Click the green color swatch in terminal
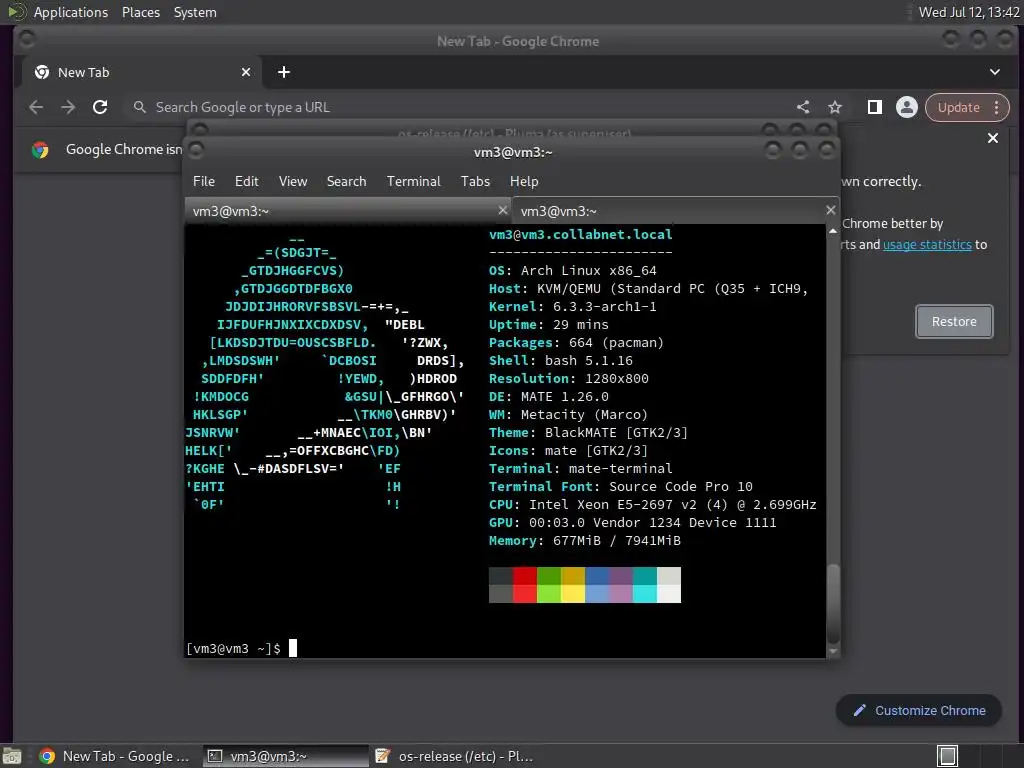 click(x=549, y=584)
